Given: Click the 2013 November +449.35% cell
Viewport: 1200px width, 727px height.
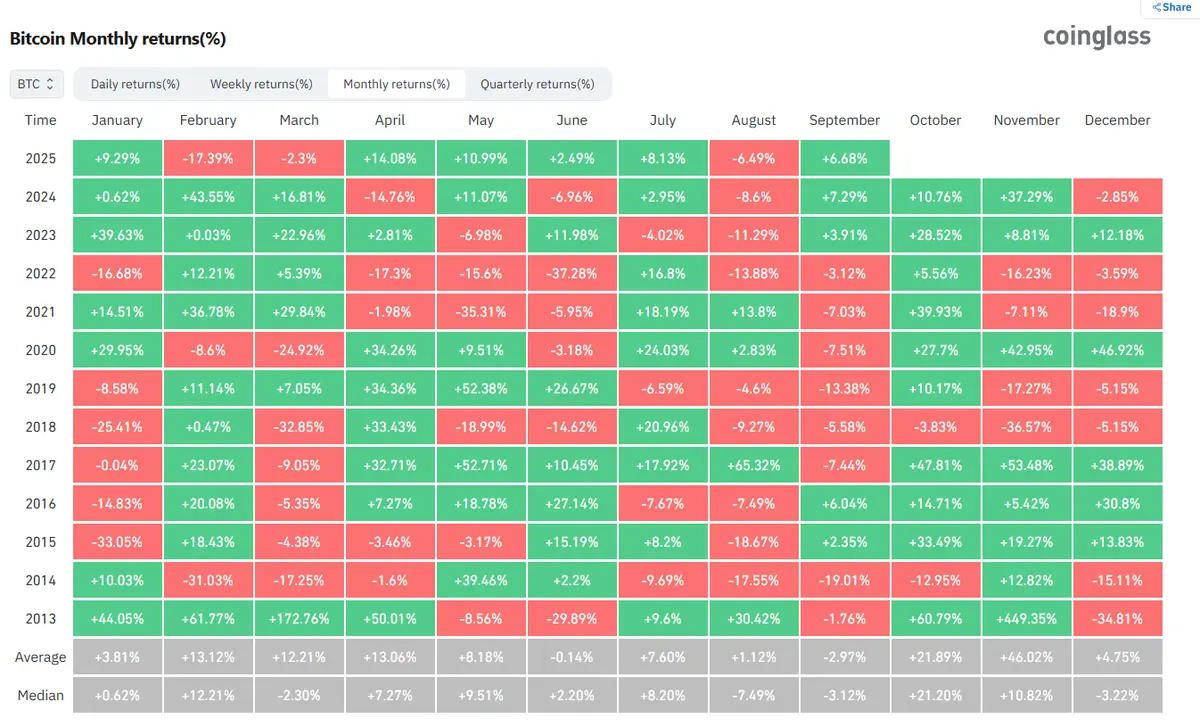Looking at the screenshot, I should (1026, 619).
